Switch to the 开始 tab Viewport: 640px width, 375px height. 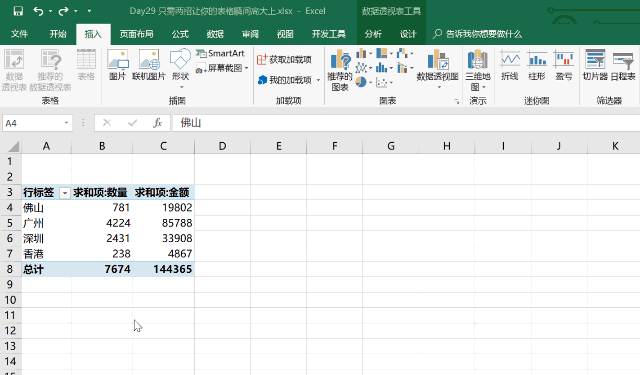pyautogui.click(x=58, y=34)
